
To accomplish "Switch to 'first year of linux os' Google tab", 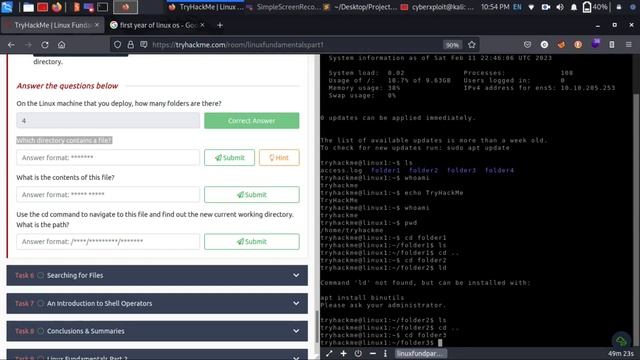I will pos(158,25).
